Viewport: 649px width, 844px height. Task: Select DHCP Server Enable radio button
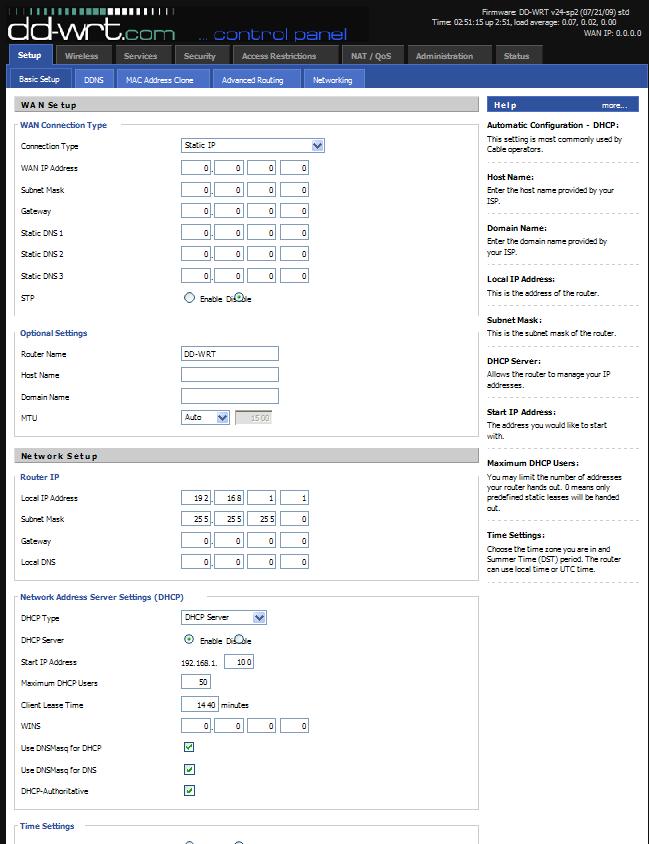(189, 639)
